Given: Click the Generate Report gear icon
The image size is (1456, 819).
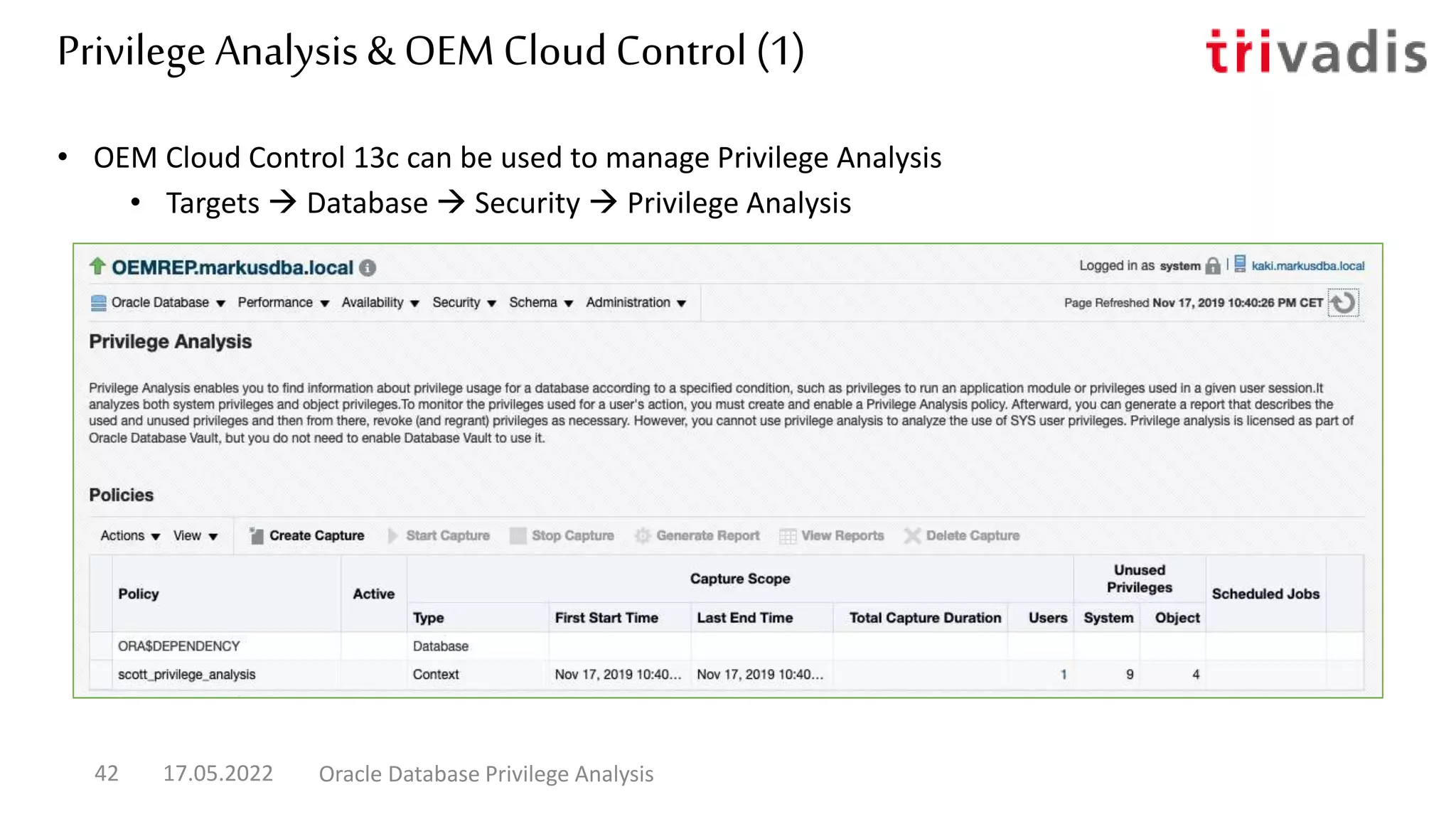Looking at the screenshot, I should tap(642, 535).
